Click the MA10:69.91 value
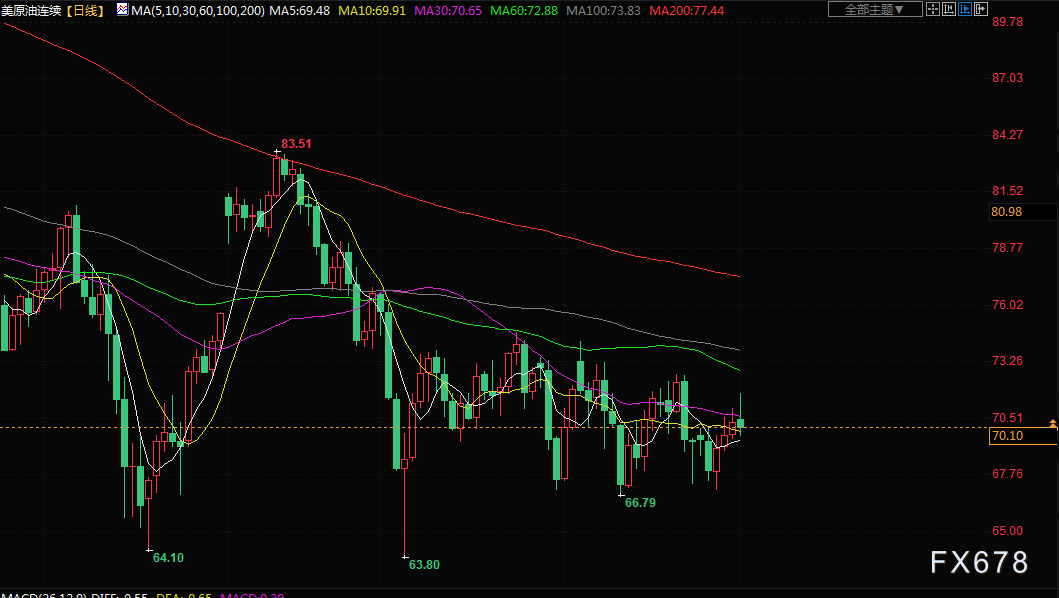 [x=372, y=11]
